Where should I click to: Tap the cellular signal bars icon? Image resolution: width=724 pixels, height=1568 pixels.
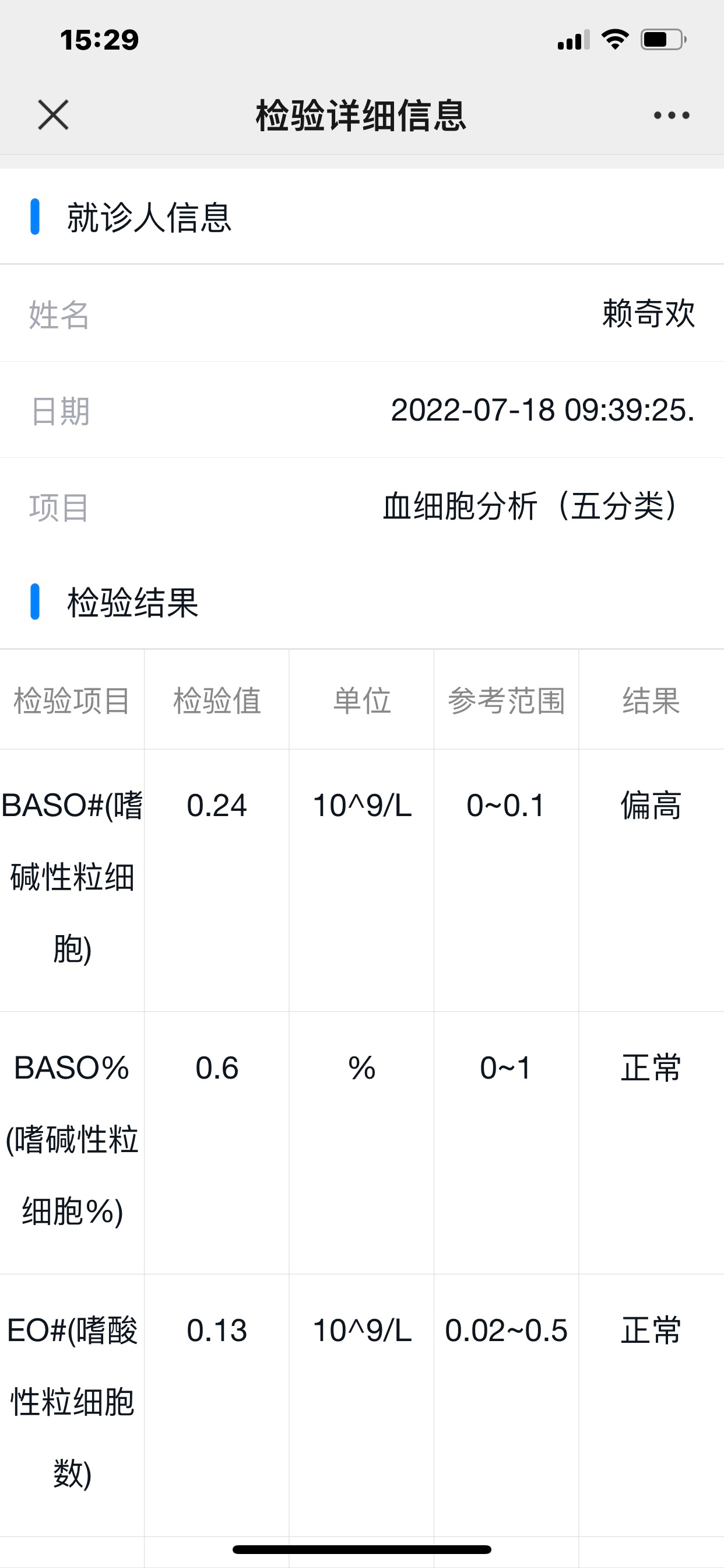[573, 40]
